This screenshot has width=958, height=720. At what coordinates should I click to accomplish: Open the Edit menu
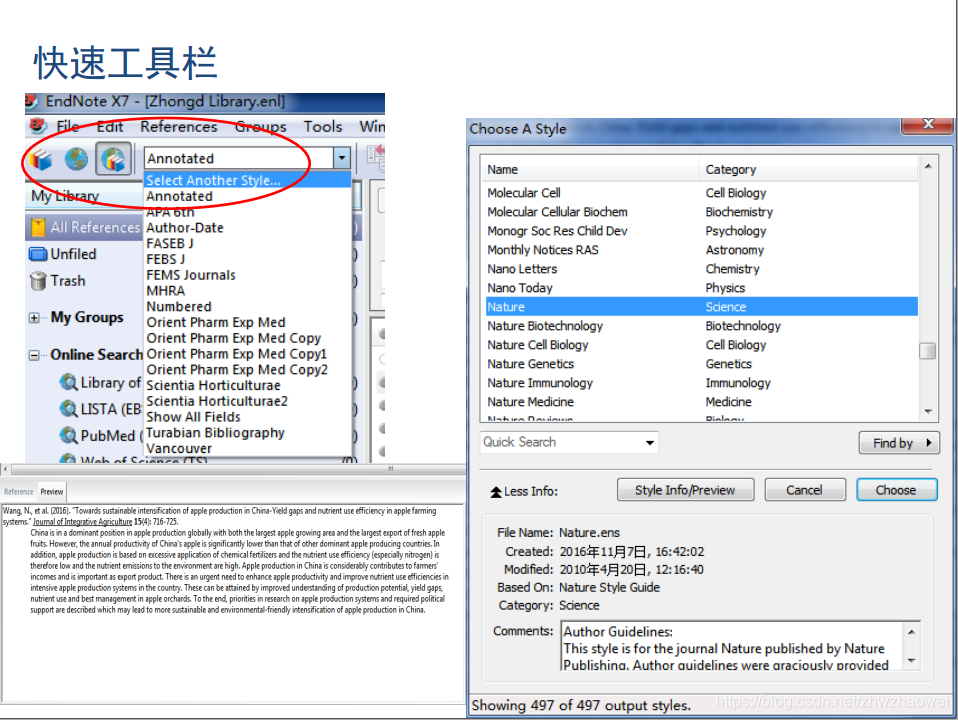click(110, 127)
